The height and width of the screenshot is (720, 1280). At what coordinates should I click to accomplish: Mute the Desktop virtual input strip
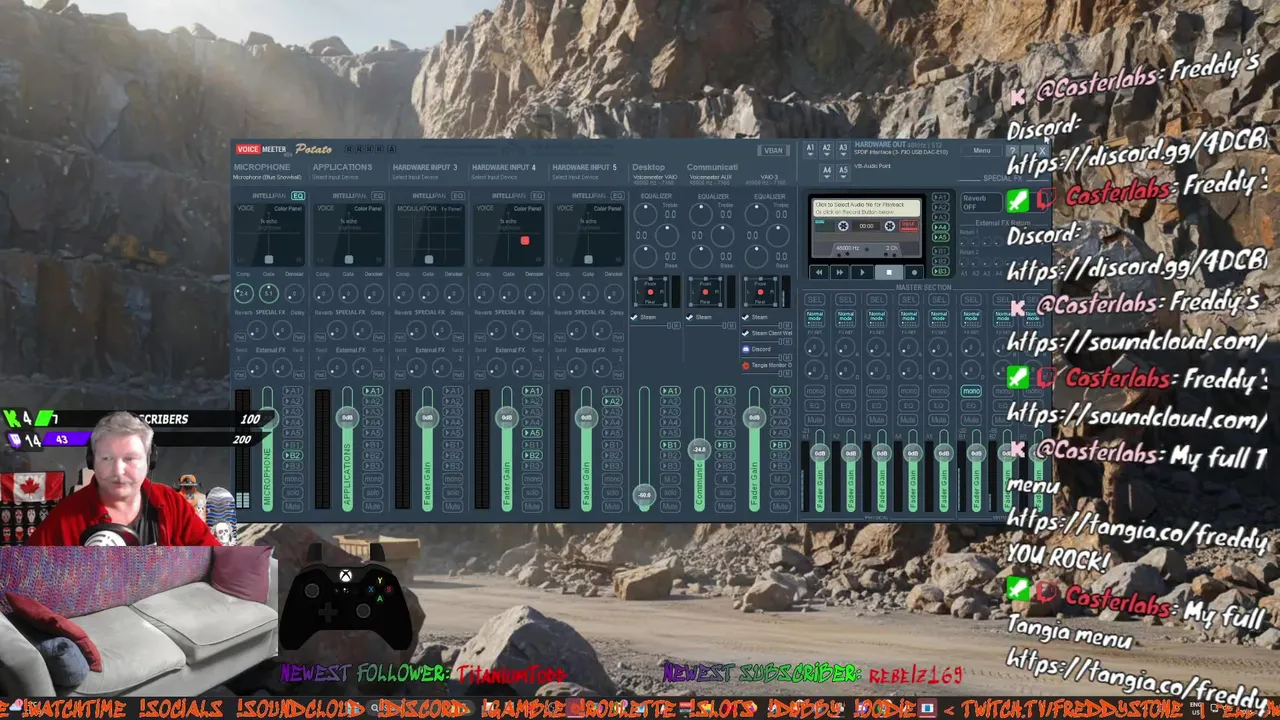coord(670,506)
